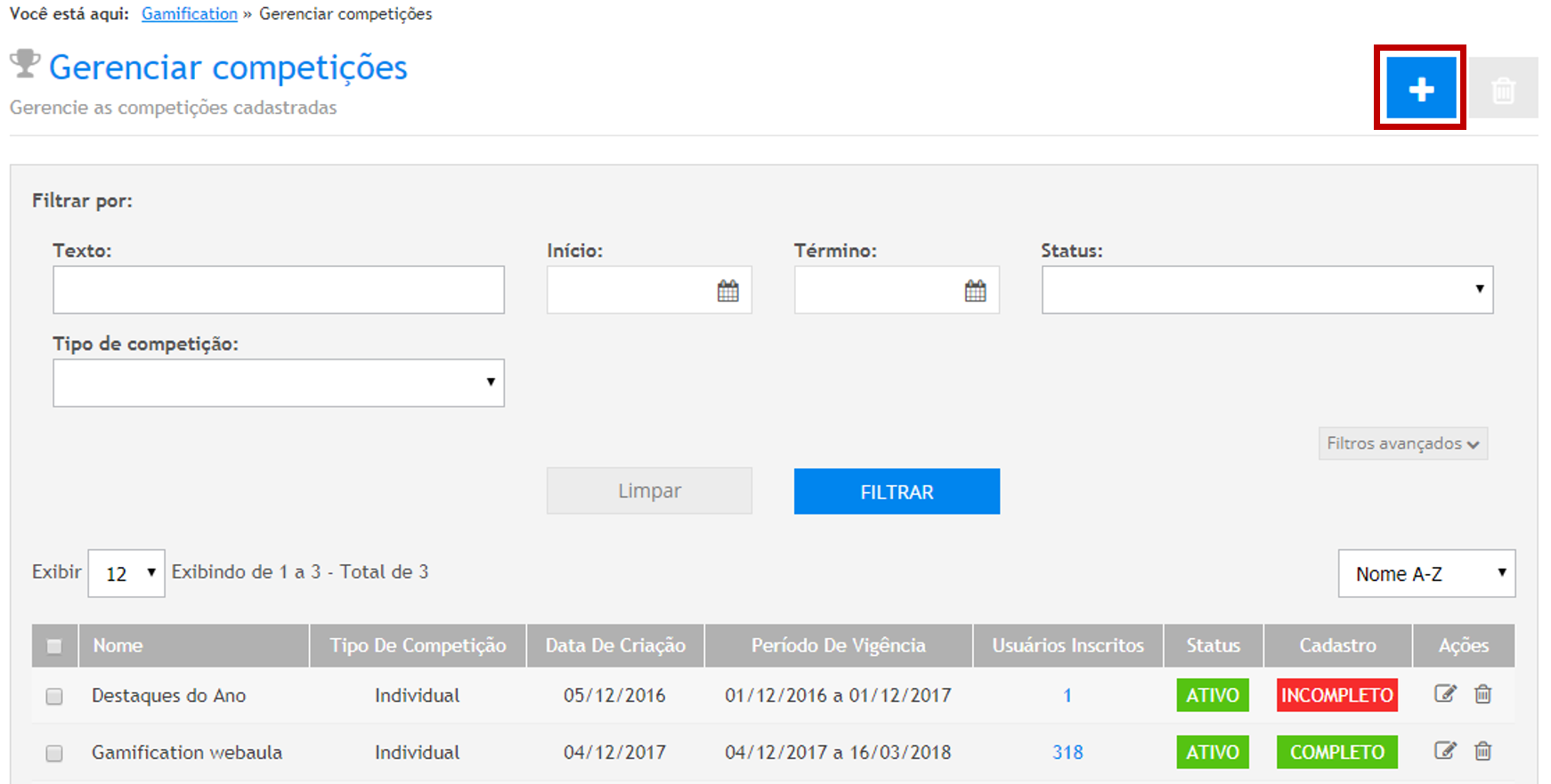
Task: Open the Exibir items per page dropdown
Action: [x=126, y=574]
